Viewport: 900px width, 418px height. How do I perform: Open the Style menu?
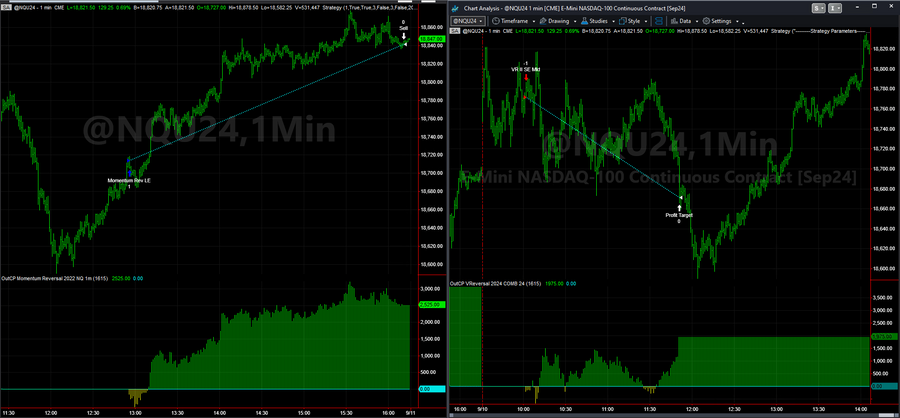(x=633, y=21)
